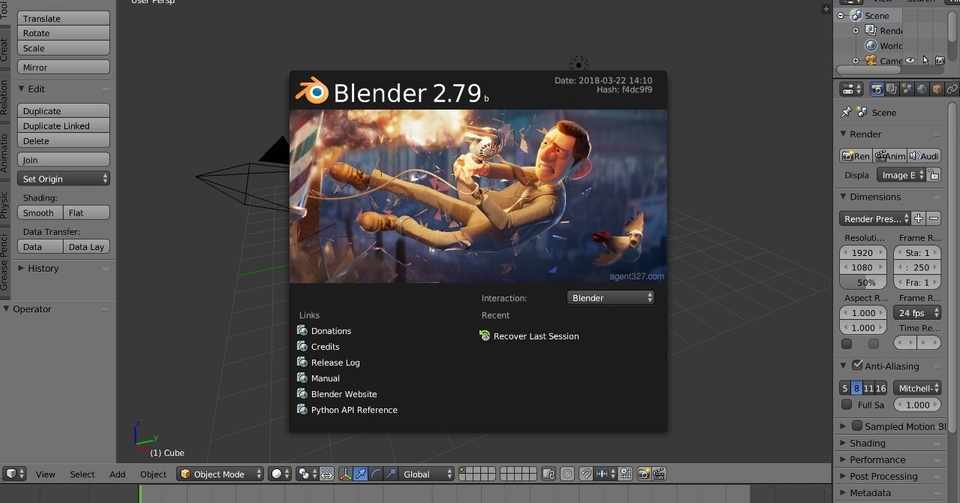
Task: Open the Render Layers properties tab icon
Action: point(892,89)
